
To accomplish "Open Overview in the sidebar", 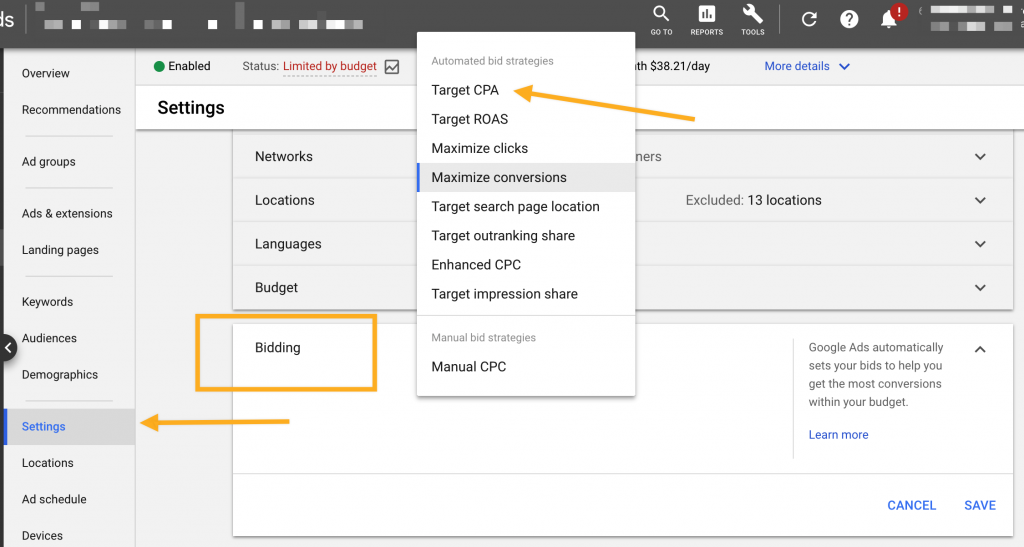I will click(46, 73).
